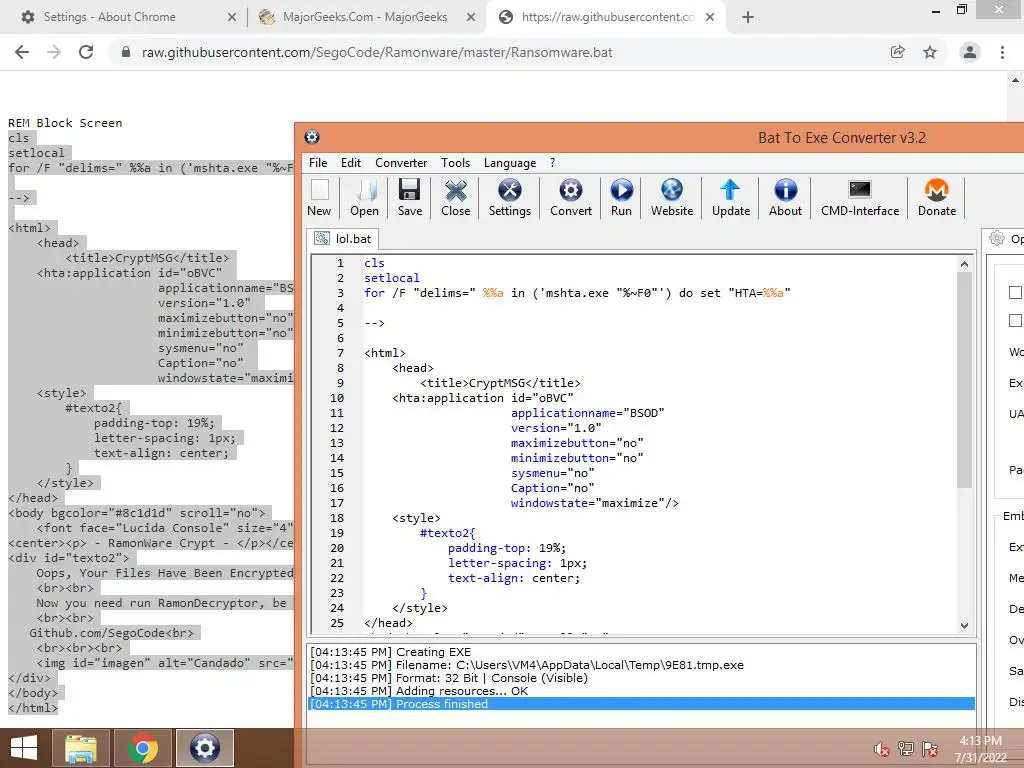Click network tray icon

[x=906, y=749]
